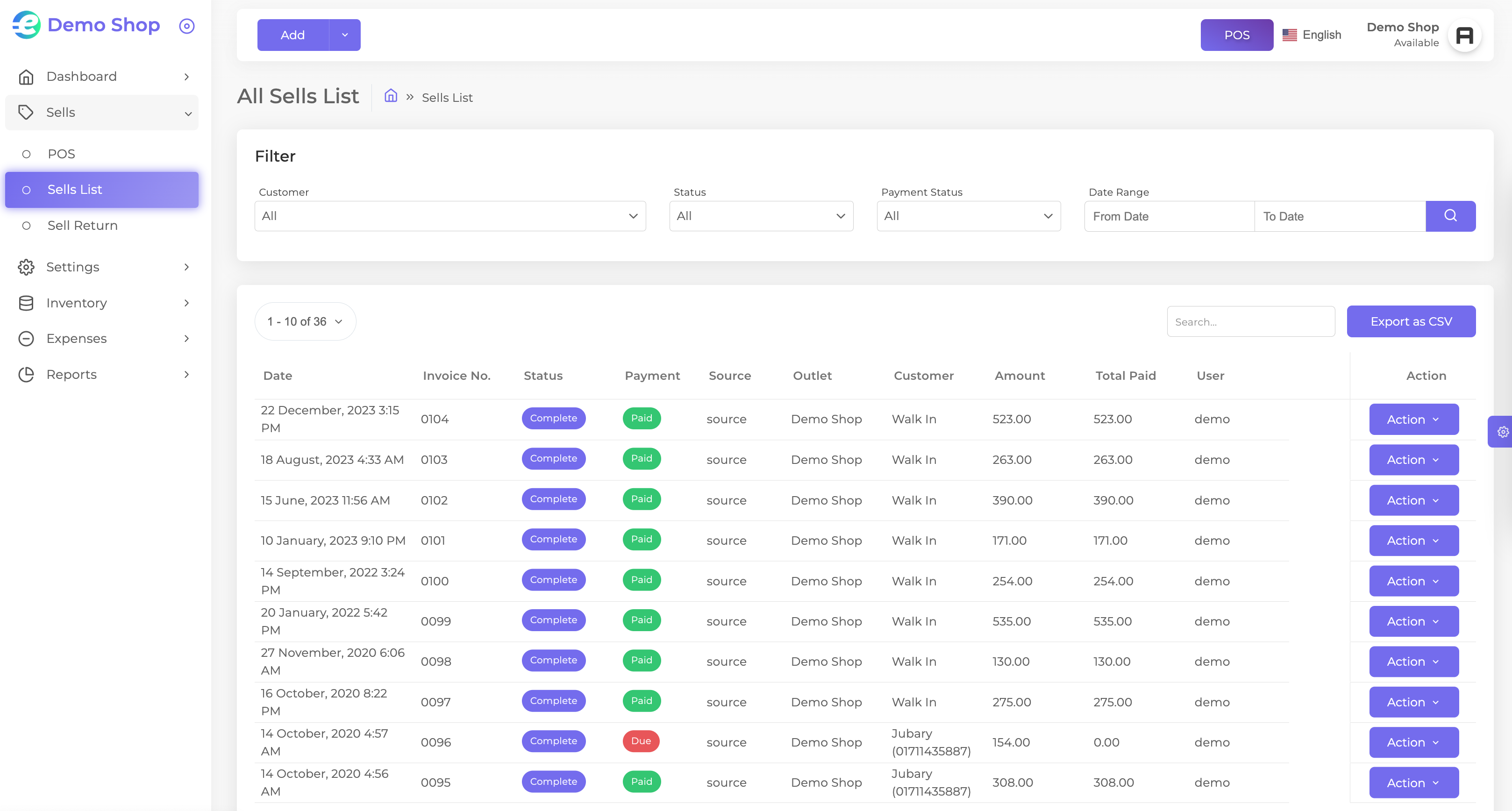Image resolution: width=1512 pixels, height=811 pixels.
Task: Click the user avatar icon in the header
Action: [1464, 35]
